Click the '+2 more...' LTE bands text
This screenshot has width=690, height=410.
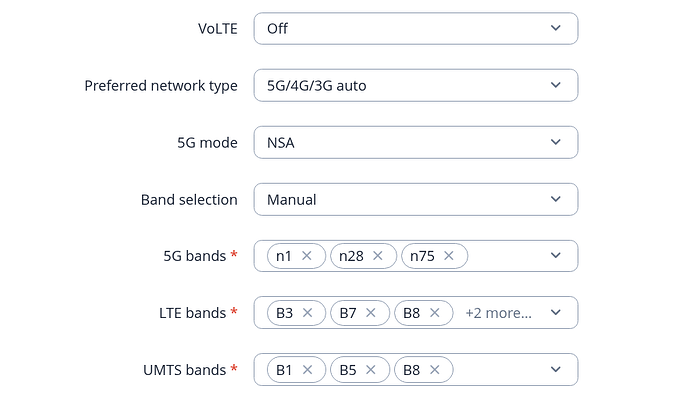click(498, 313)
